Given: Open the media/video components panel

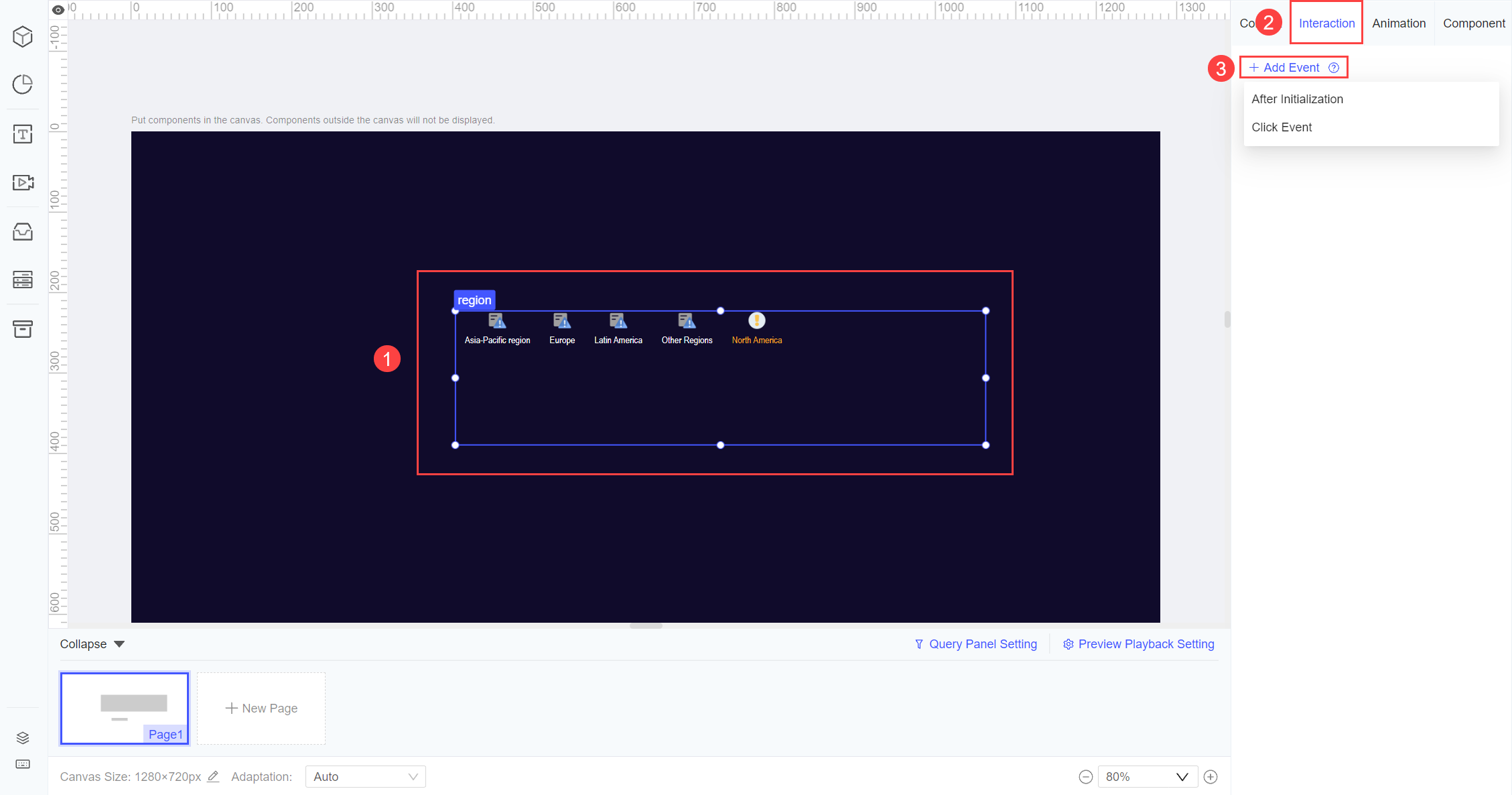Looking at the screenshot, I should (22, 182).
